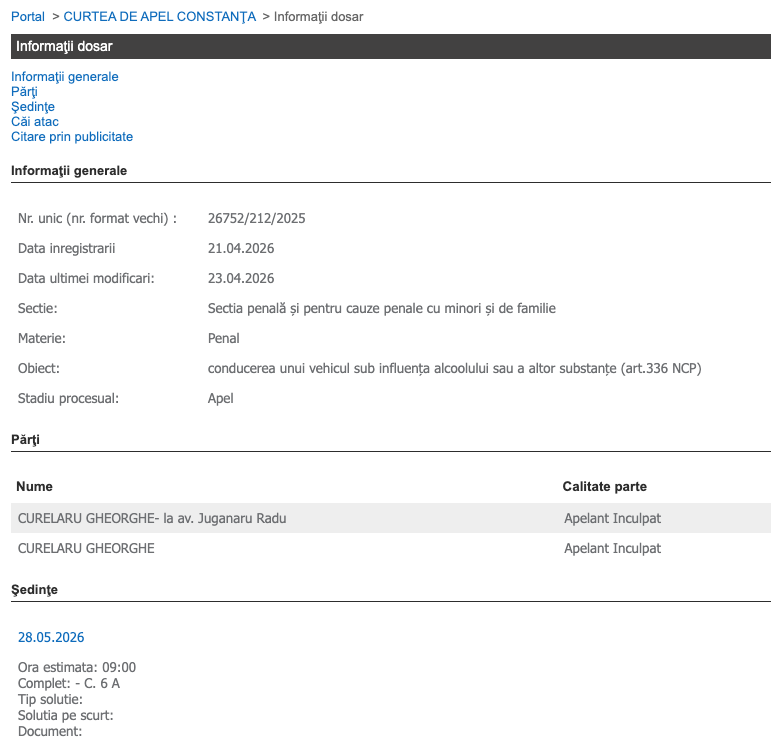Go to the Ședințe navigation link

tap(32, 107)
